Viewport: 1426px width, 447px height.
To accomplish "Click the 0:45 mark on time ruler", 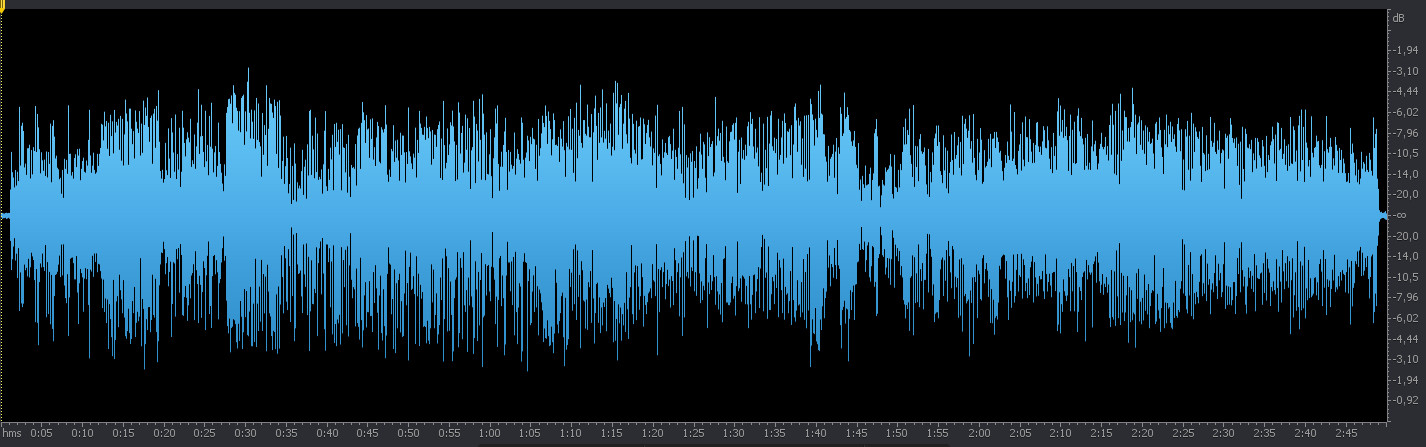I will [x=367, y=434].
